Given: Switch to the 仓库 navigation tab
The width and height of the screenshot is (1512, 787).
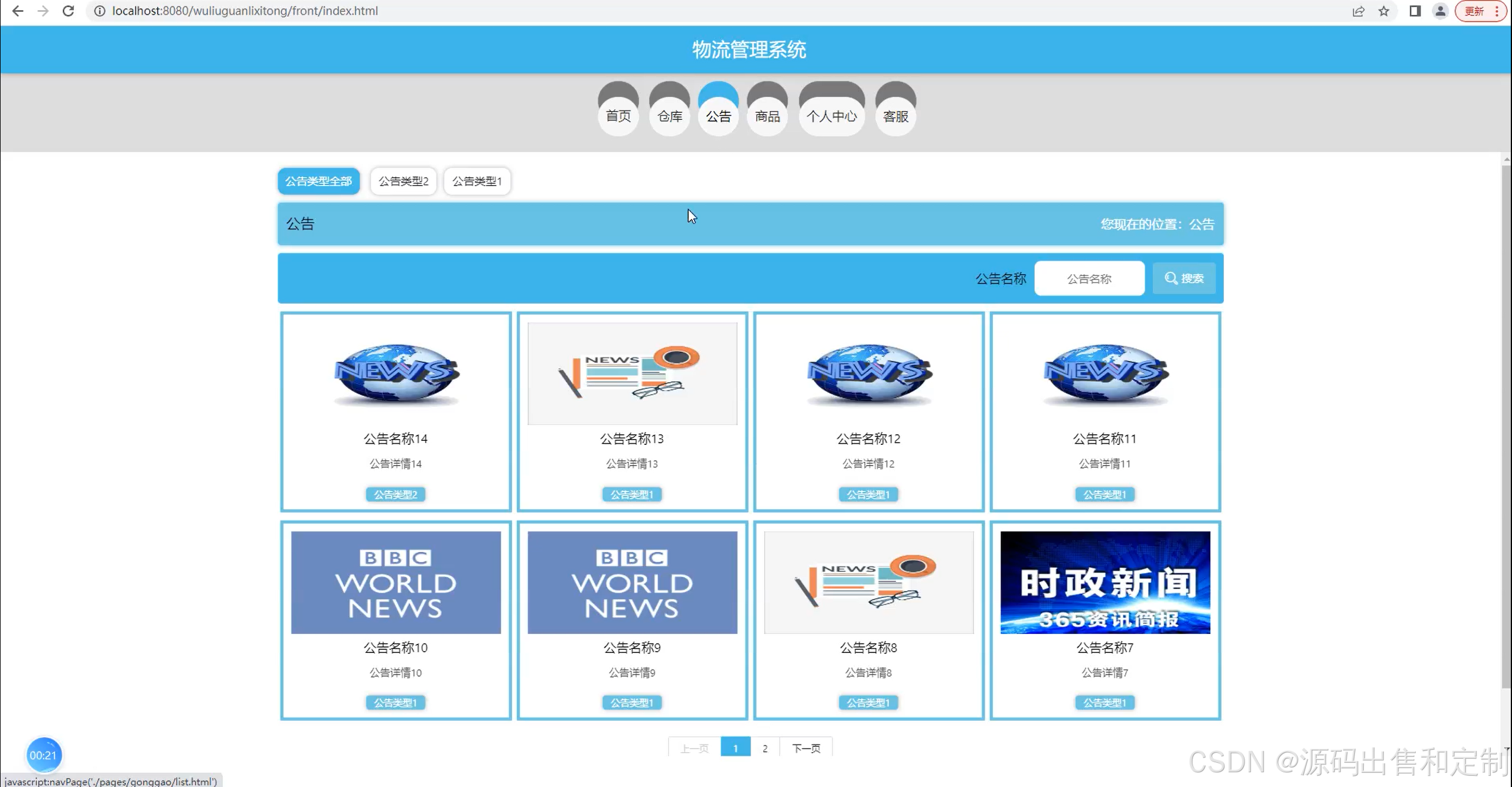Looking at the screenshot, I should click(669, 116).
